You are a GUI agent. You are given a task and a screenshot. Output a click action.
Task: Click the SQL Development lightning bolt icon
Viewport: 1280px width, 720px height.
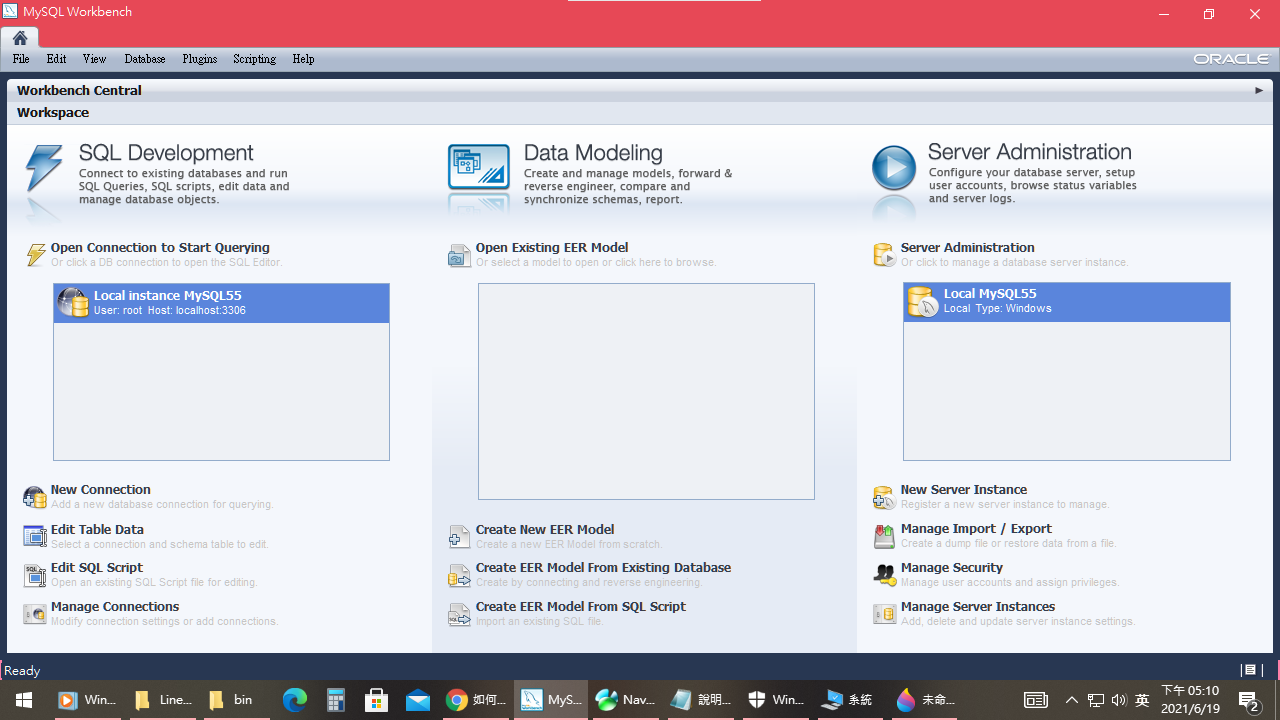pyautogui.click(x=44, y=169)
